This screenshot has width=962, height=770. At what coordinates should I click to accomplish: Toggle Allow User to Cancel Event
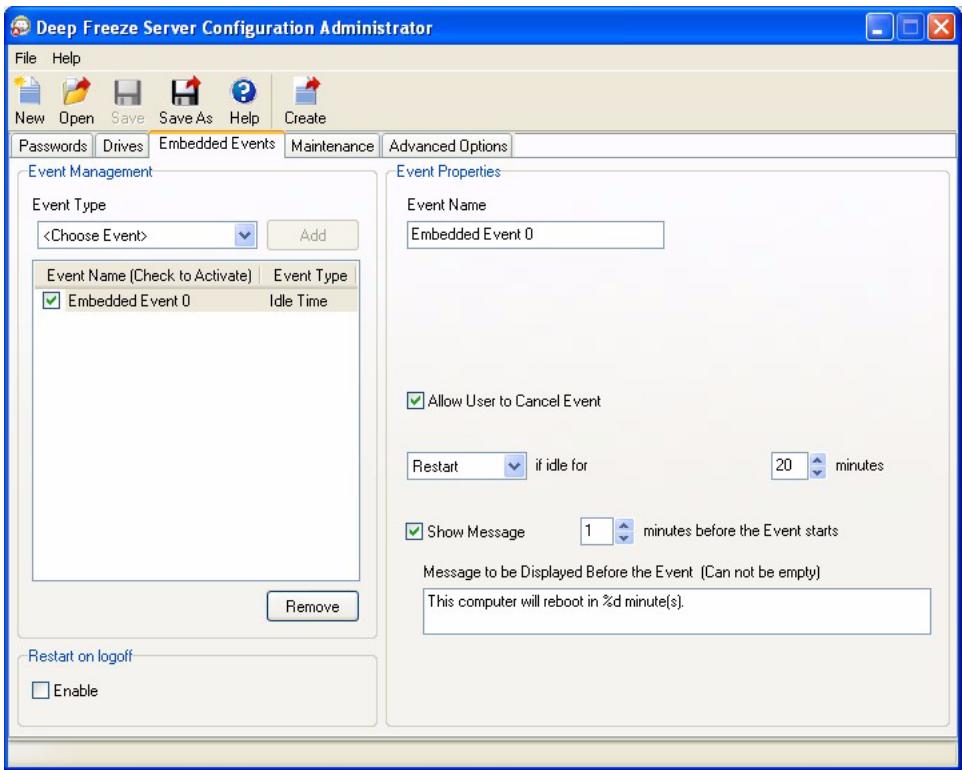point(415,401)
